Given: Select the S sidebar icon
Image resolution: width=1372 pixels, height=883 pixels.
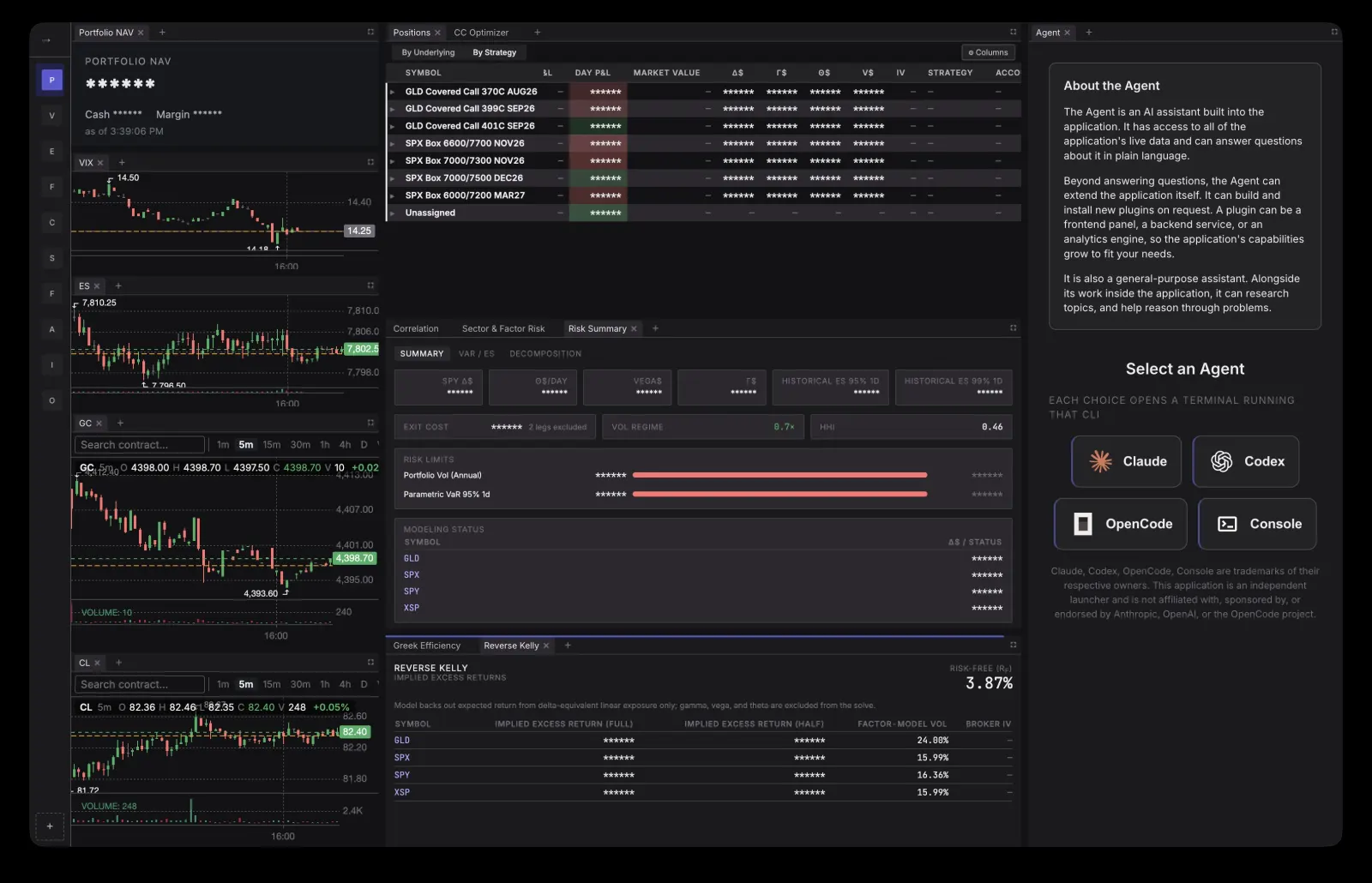Looking at the screenshot, I should click(x=51, y=258).
